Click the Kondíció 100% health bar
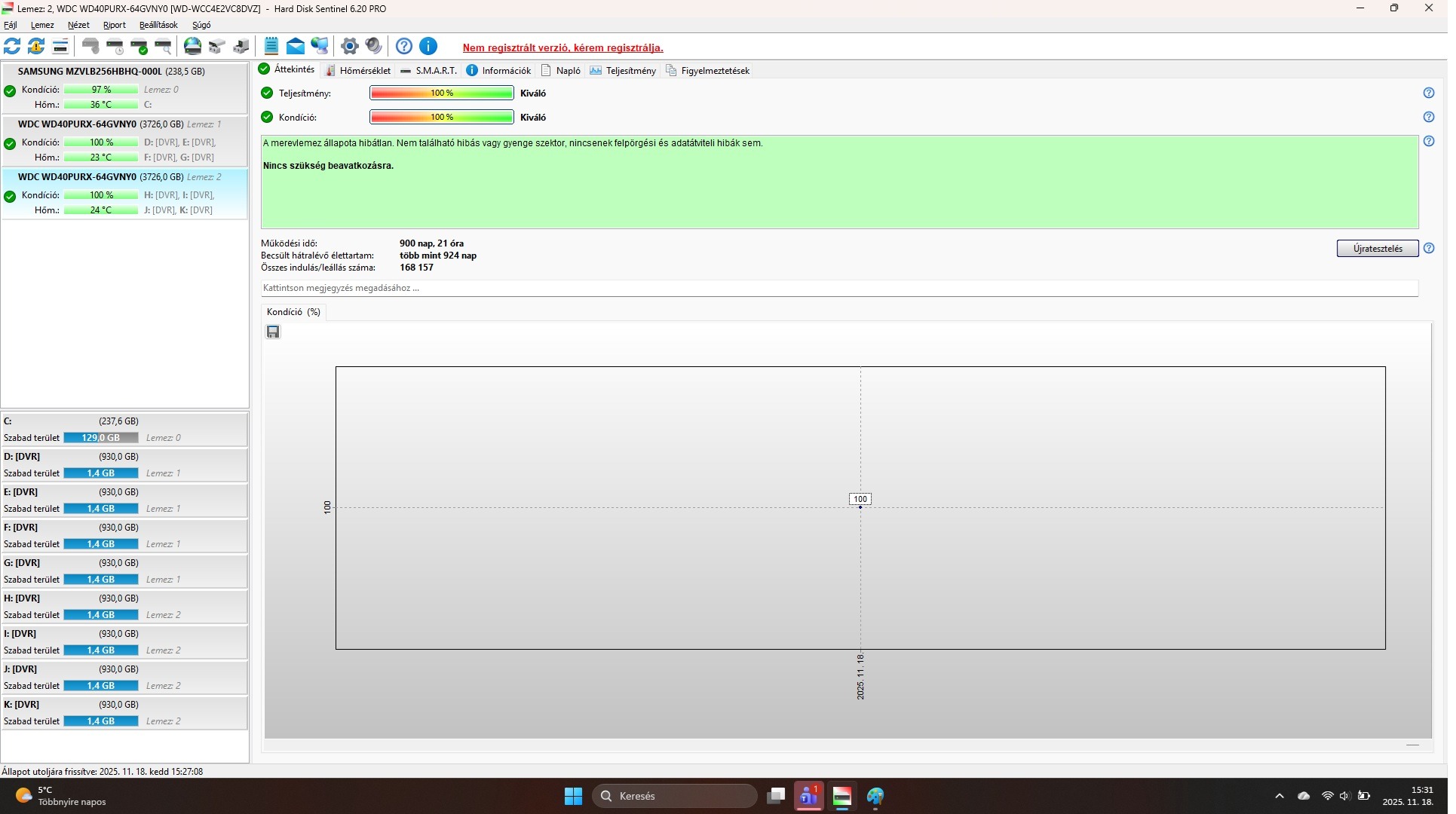 pos(442,118)
